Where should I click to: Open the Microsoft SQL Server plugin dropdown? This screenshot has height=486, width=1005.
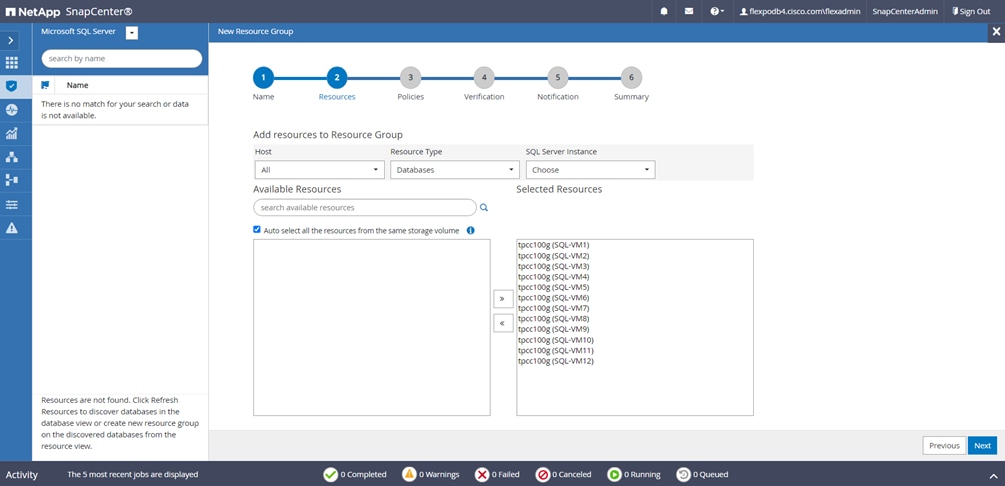click(131, 33)
